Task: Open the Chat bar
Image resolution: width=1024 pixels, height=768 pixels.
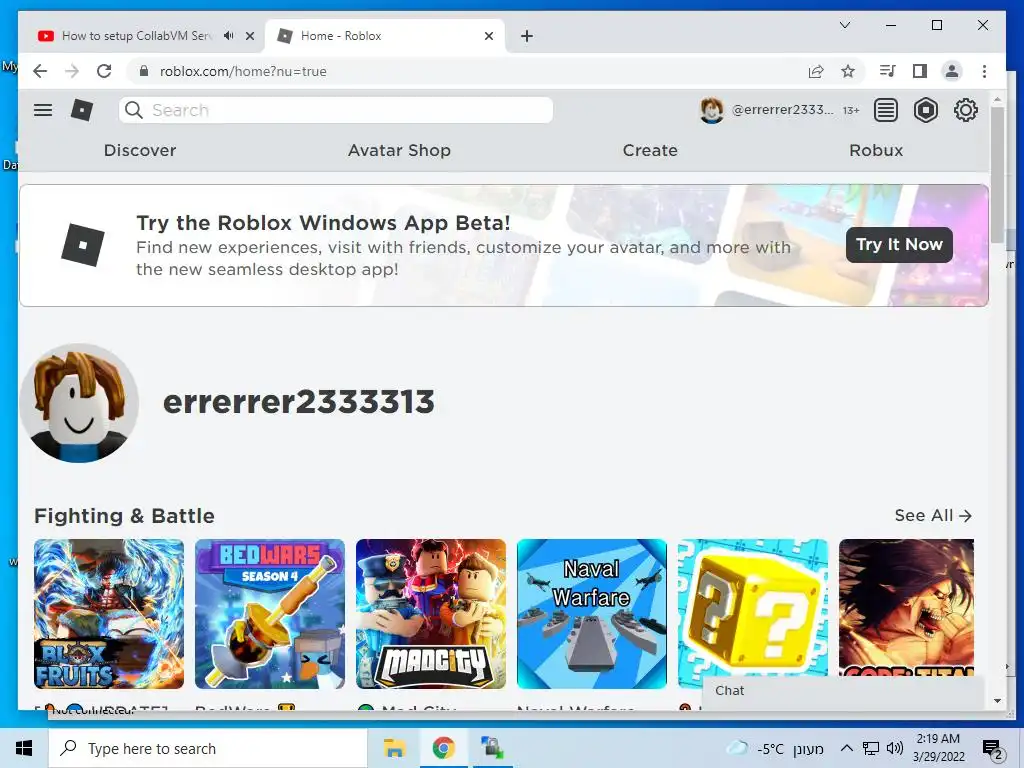Action: (842, 691)
